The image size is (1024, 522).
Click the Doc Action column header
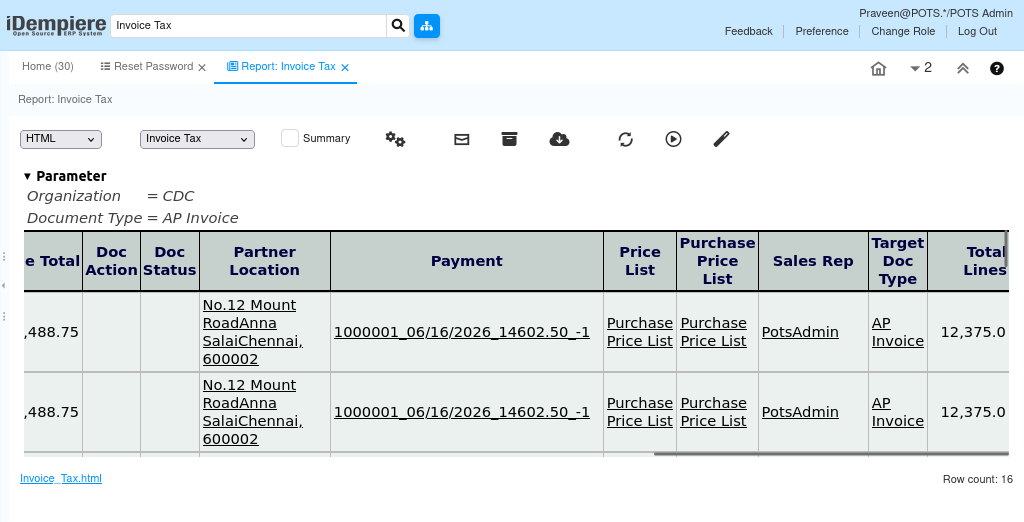(x=112, y=261)
